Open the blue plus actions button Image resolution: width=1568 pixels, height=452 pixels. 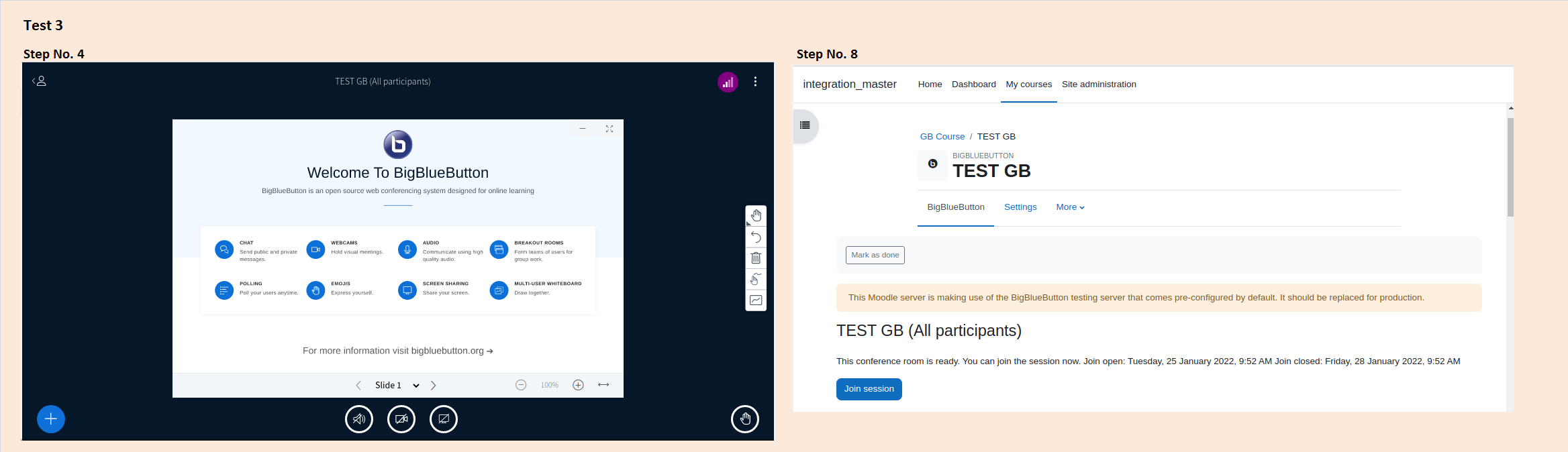point(51,419)
